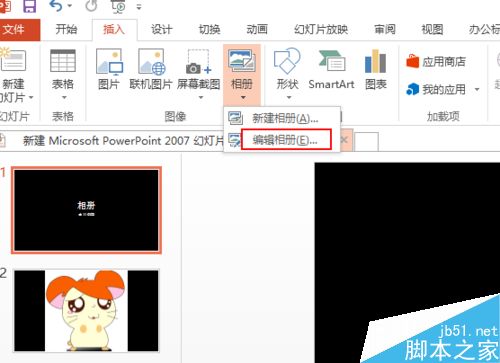Open the Undo history dropdown arrow

point(70,6)
